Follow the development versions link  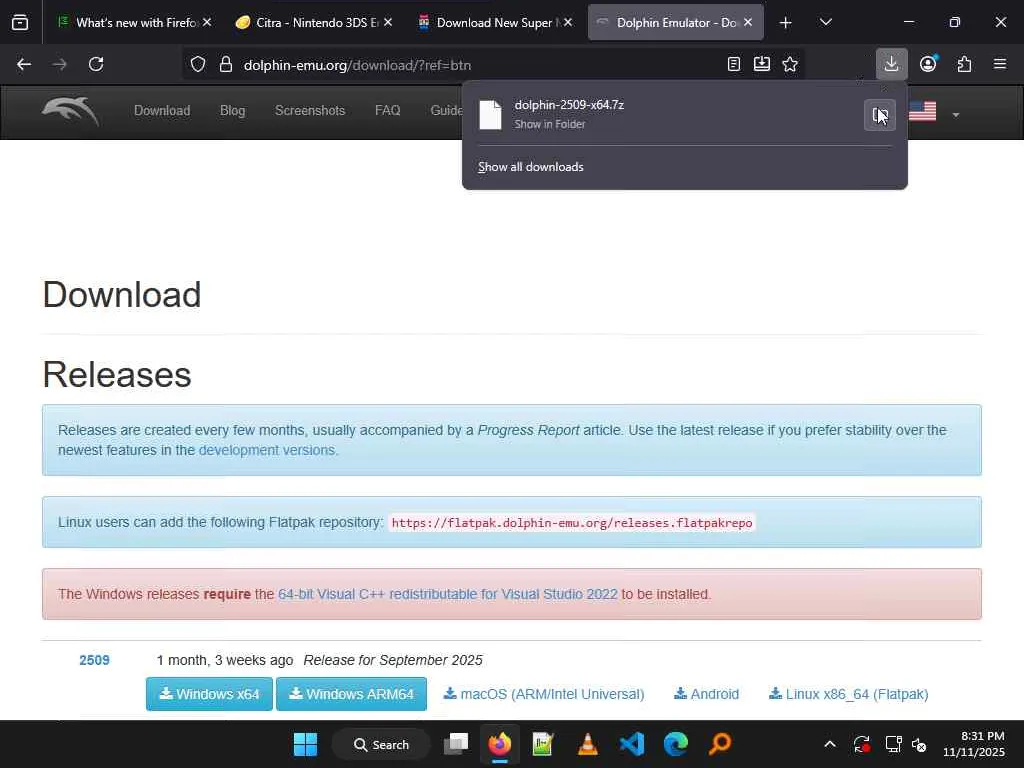pyautogui.click(x=266, y=450)
